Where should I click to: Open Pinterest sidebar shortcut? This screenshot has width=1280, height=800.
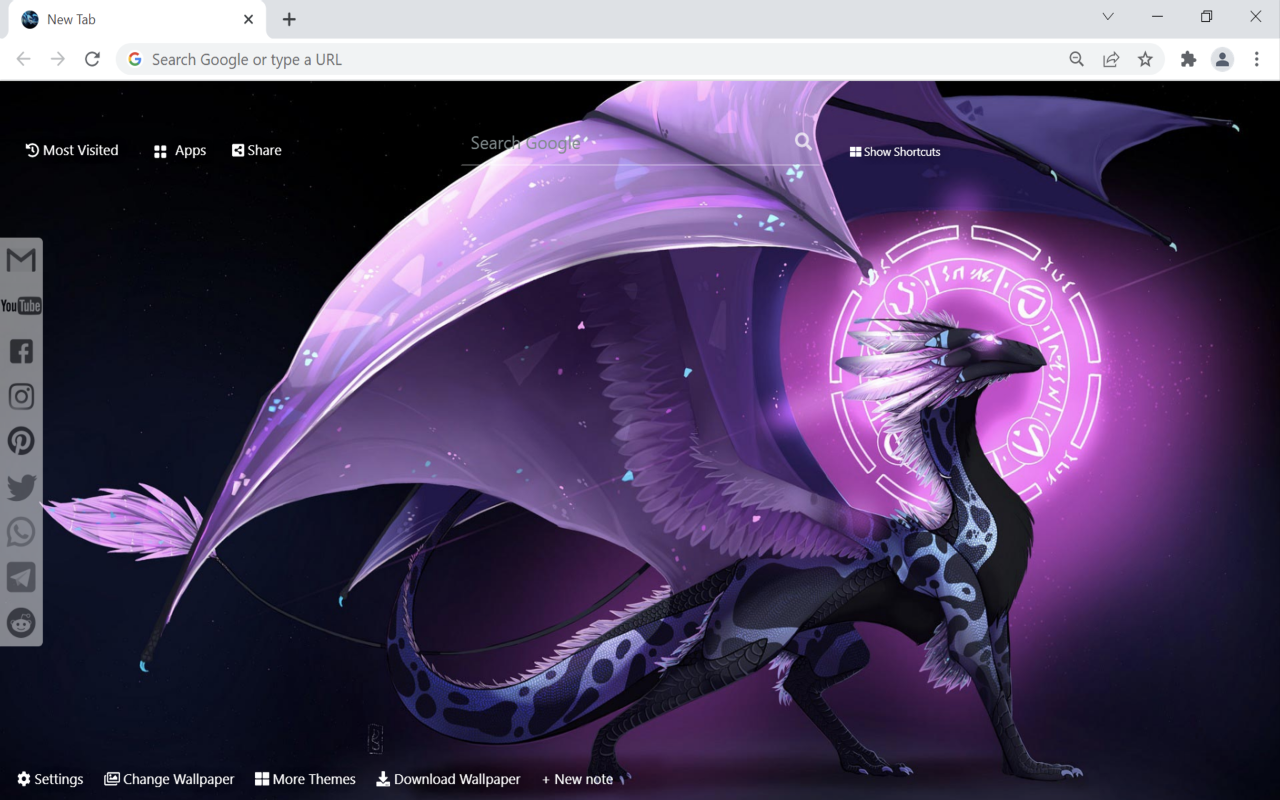[21, 441]
